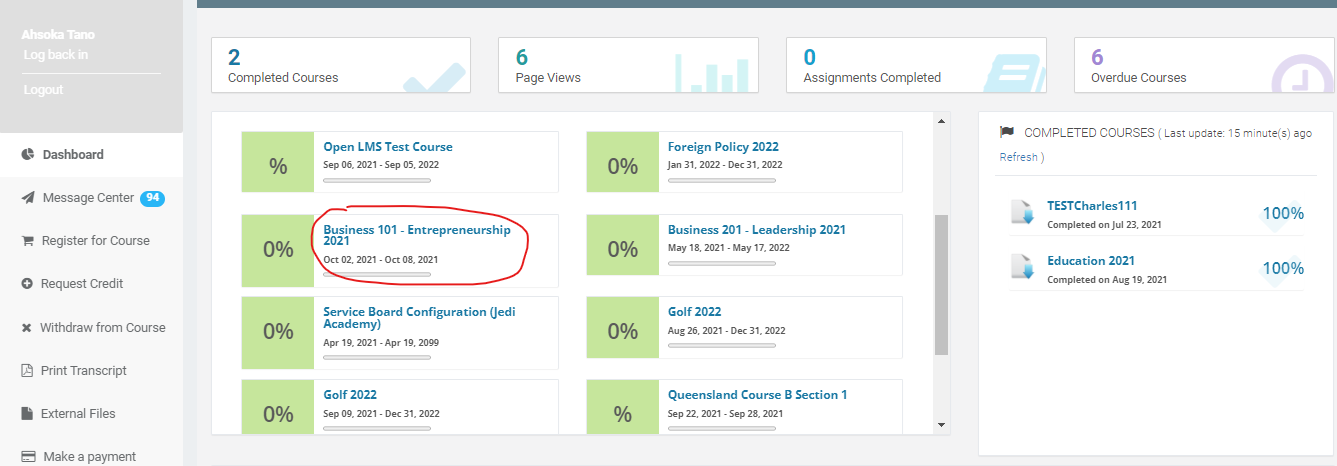Click the Make a payment card icon
The image size is (1337, 466).
(x=28, y=457)
